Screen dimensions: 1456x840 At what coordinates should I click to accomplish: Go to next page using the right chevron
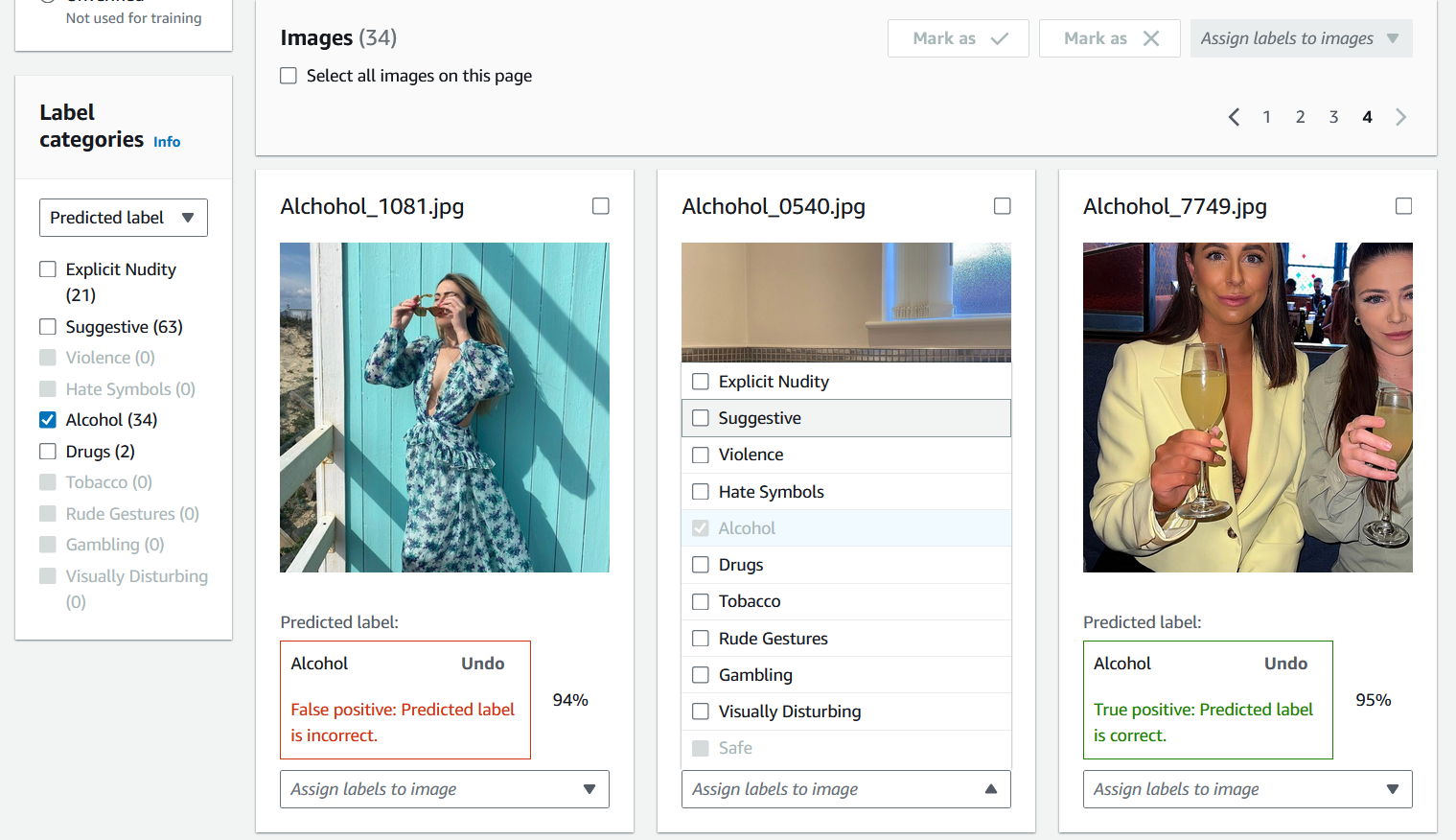(x=1400, y=116)
